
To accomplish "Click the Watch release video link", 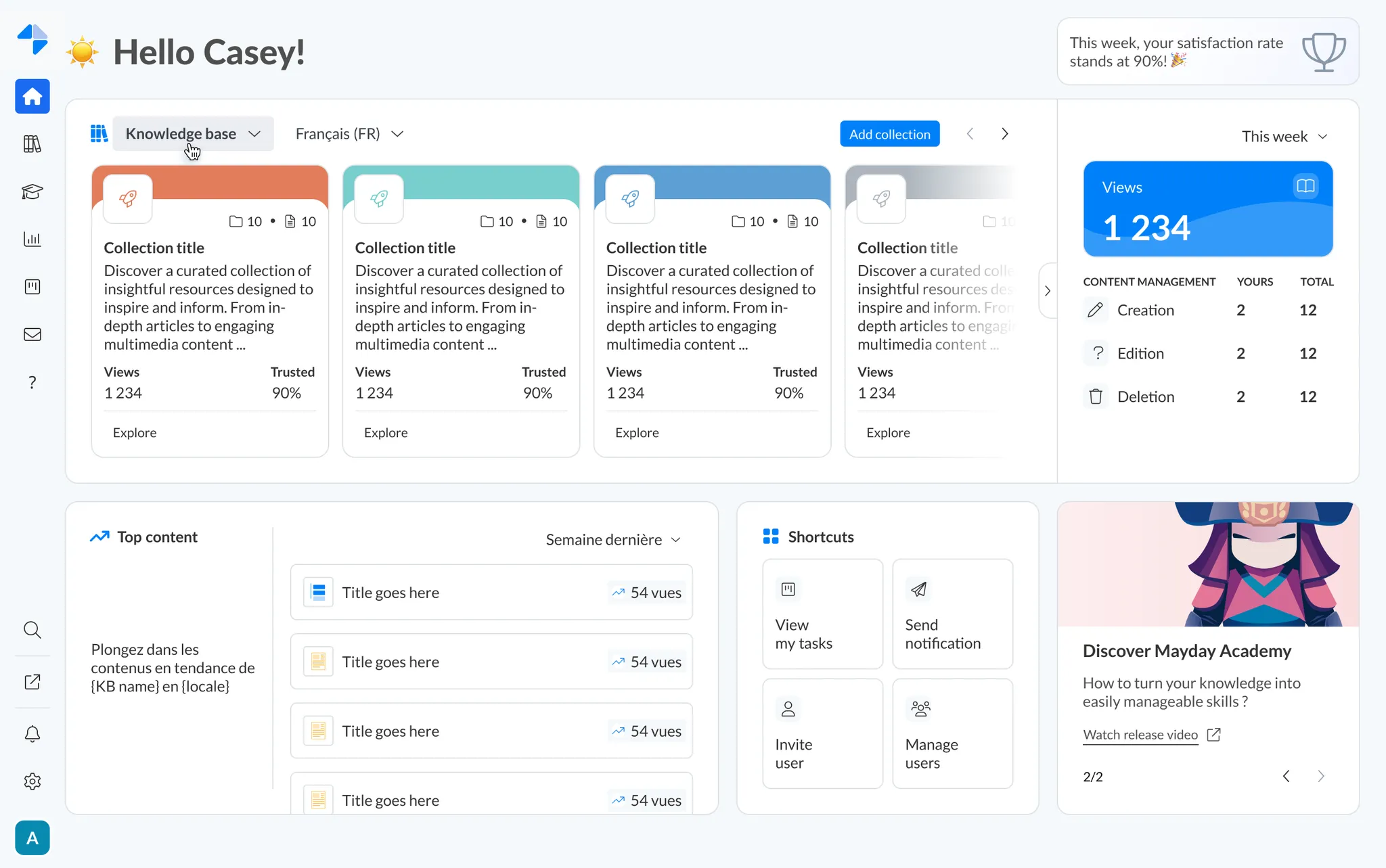I will pos(1140,735).
